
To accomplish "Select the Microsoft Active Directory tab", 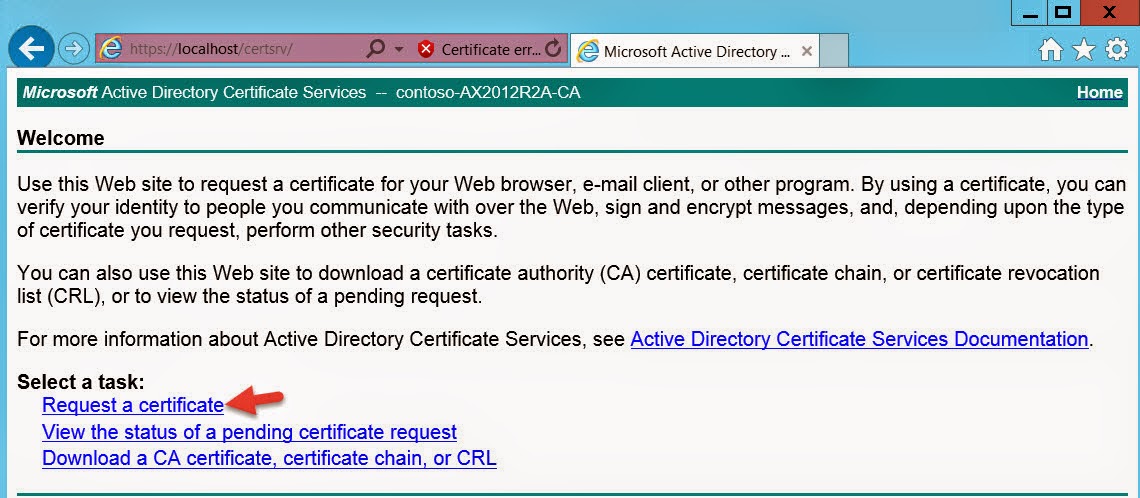I will point(690,51).
